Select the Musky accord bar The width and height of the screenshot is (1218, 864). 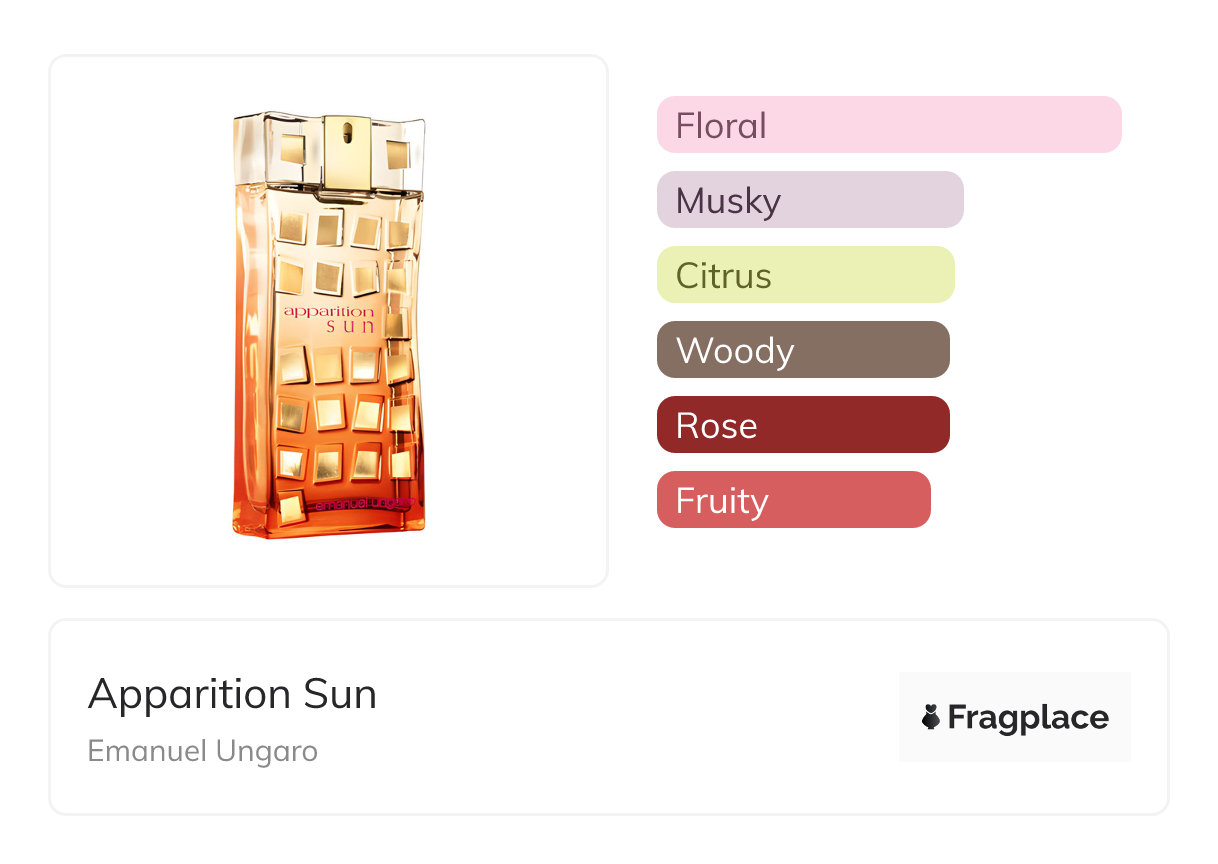[809, 200]
